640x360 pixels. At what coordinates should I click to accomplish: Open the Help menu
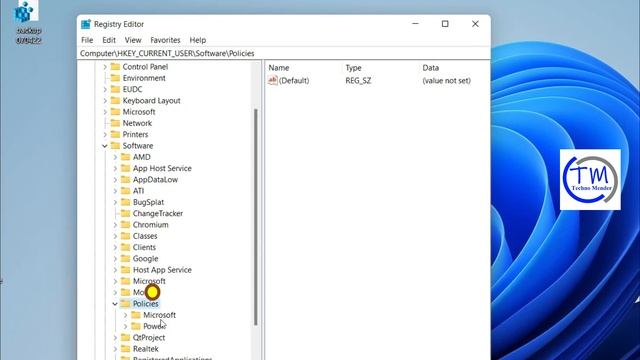click(198, 40)
